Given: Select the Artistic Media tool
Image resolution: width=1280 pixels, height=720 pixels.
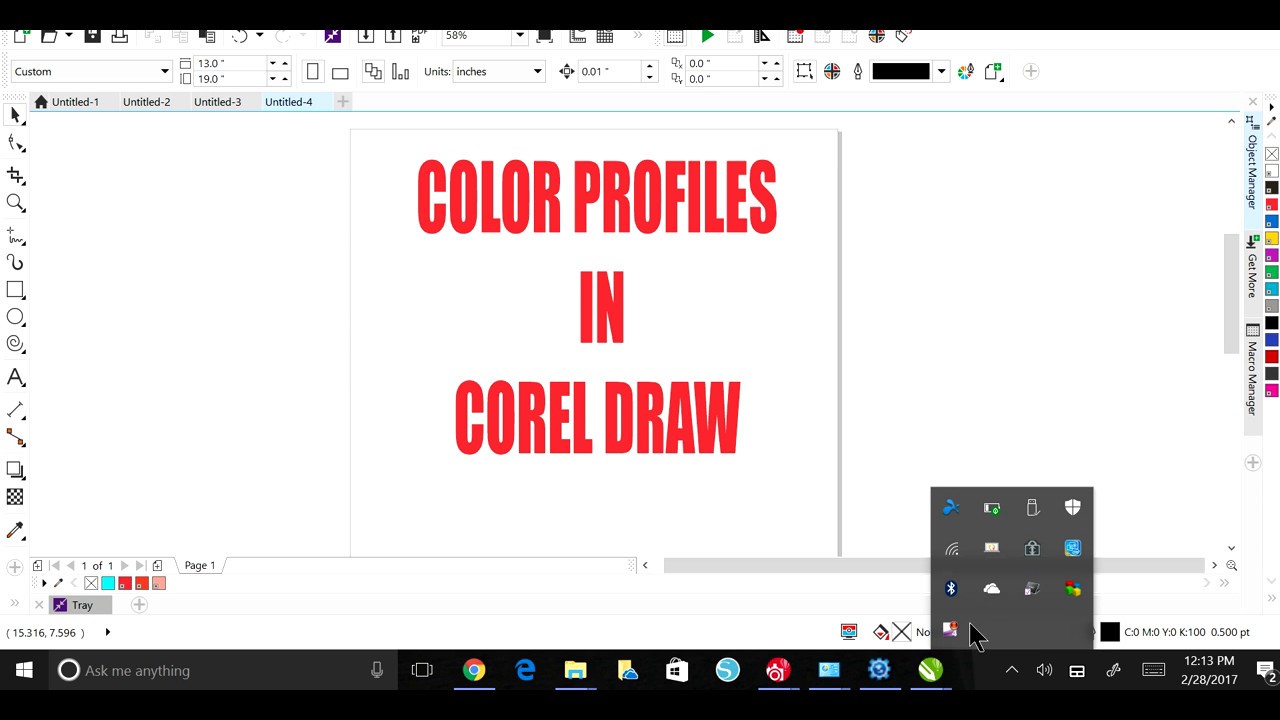Looking at the screenshot, I should pos(15,262).
